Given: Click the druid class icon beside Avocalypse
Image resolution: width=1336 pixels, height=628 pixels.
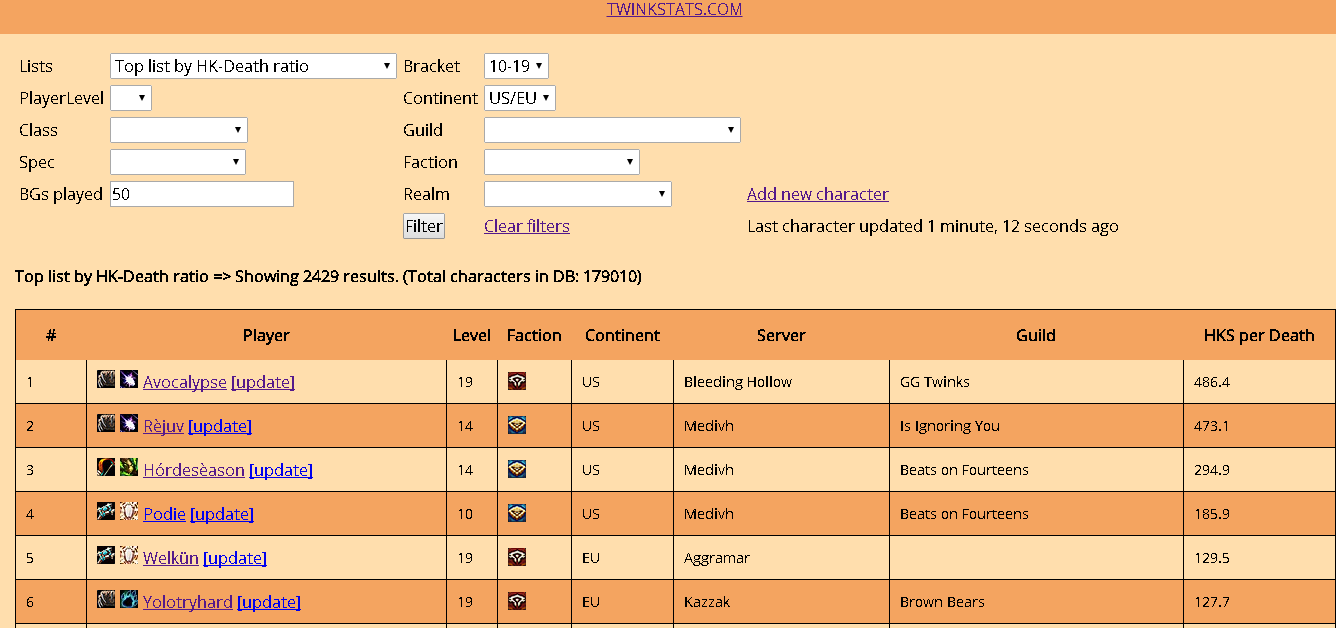Looking at the screenshot, I should click(106, 380).
